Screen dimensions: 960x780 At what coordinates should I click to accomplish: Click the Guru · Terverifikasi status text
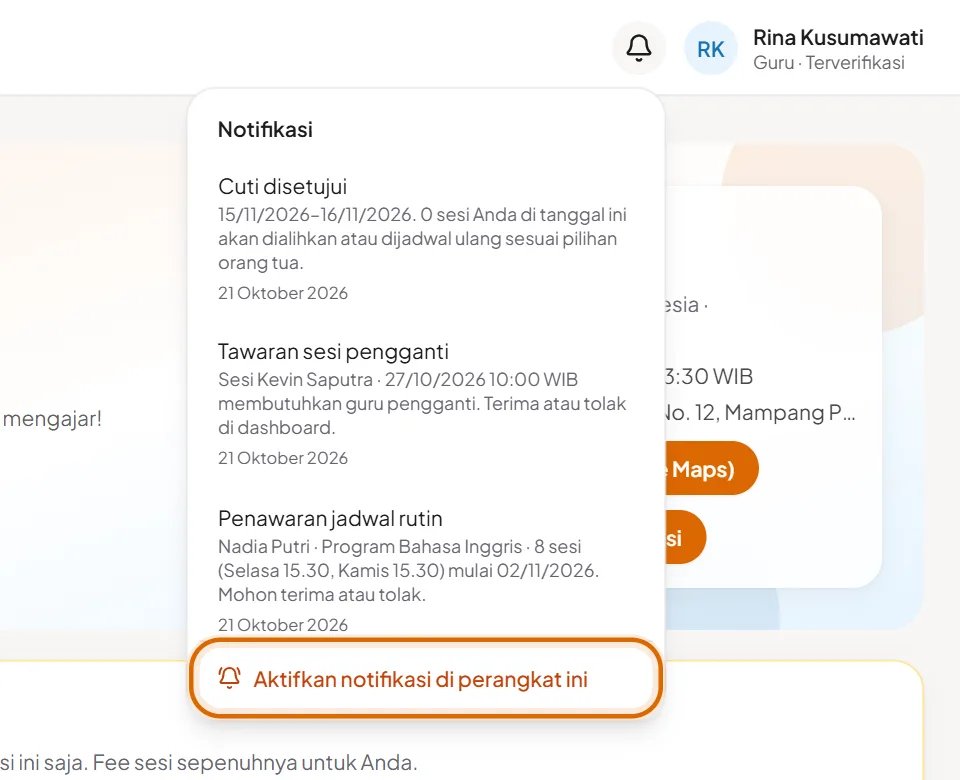click(x=828, y=62)
